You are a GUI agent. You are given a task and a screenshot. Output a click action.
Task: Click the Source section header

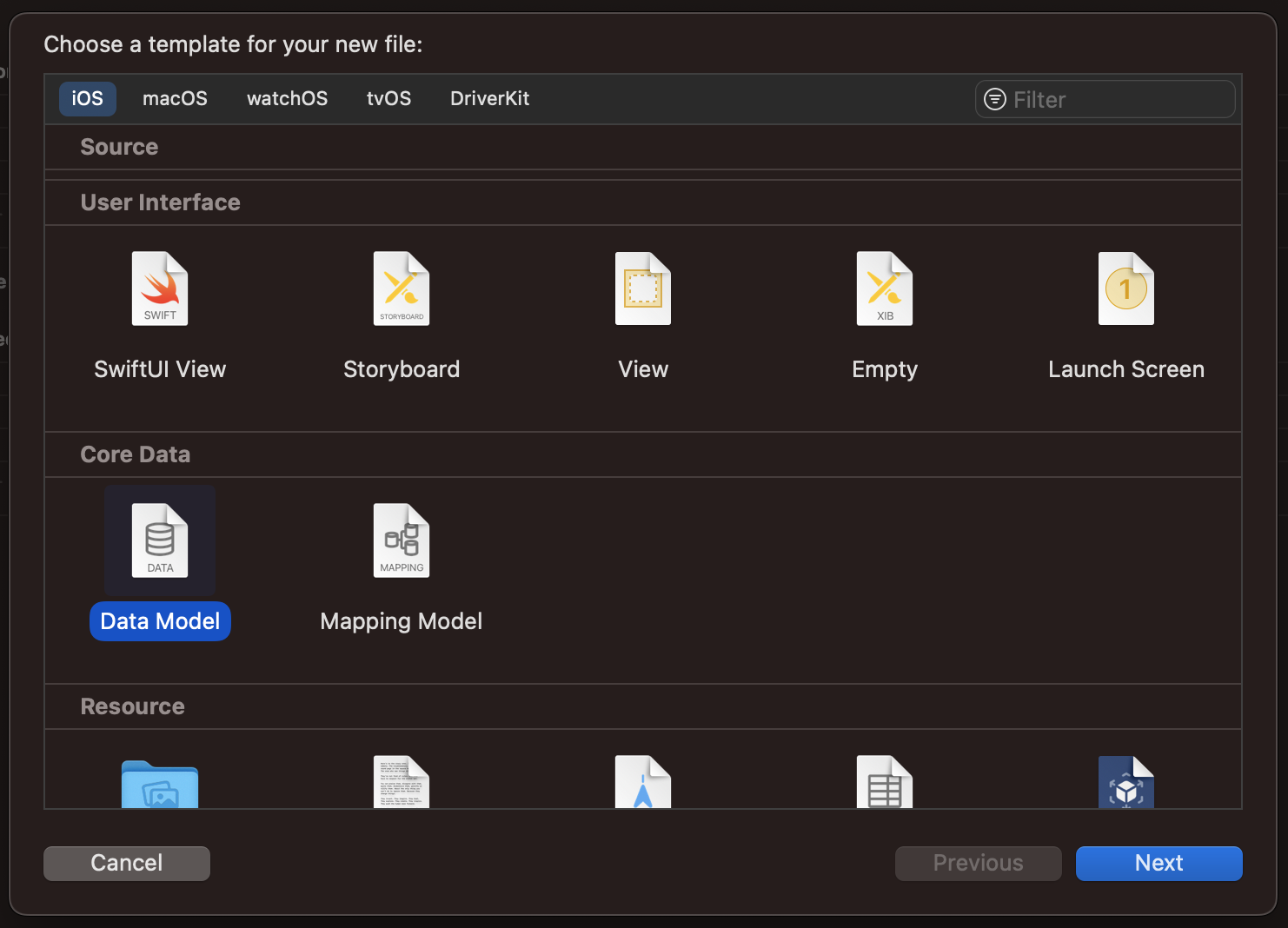pos(643,147)
